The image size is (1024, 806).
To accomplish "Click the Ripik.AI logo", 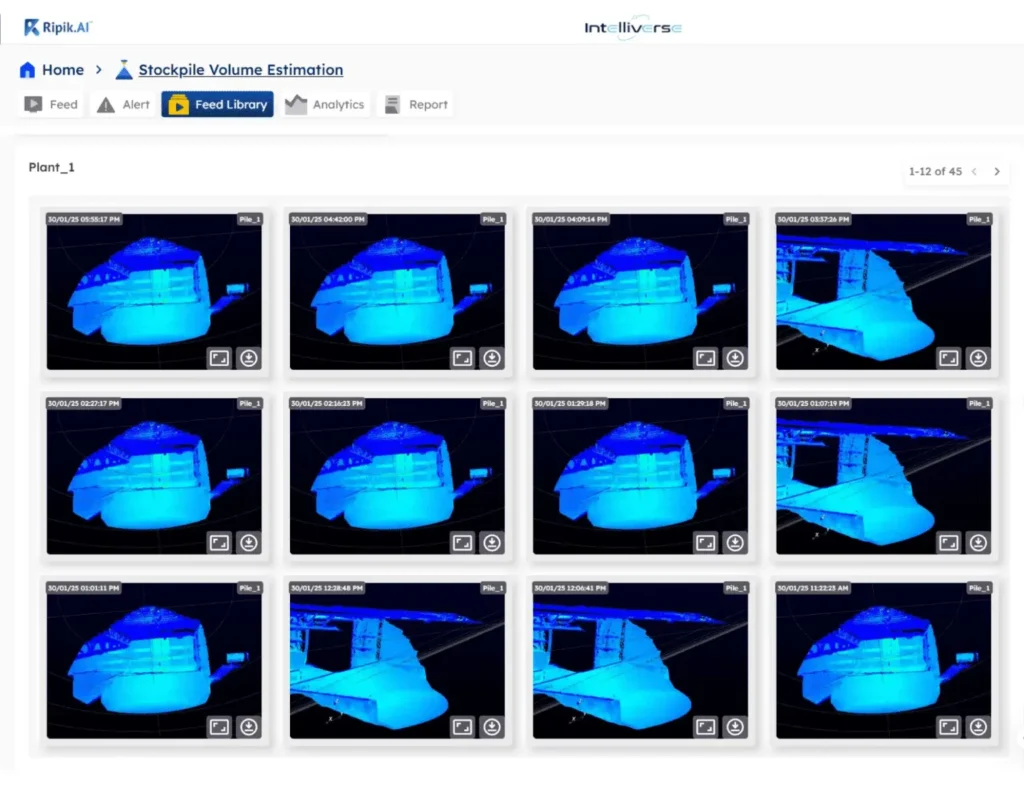I will click(x=59, y=27).
